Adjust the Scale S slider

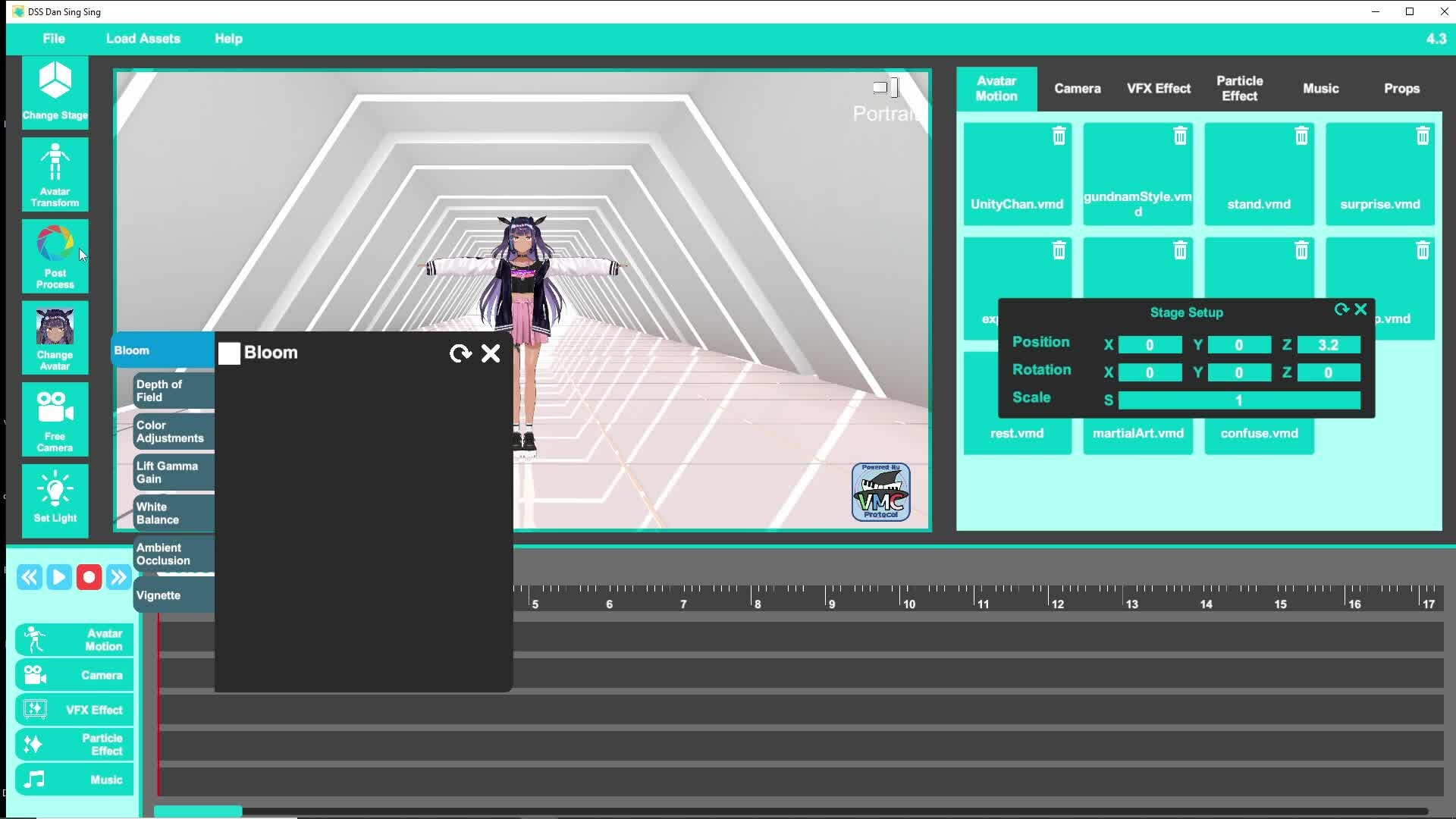1238,400
